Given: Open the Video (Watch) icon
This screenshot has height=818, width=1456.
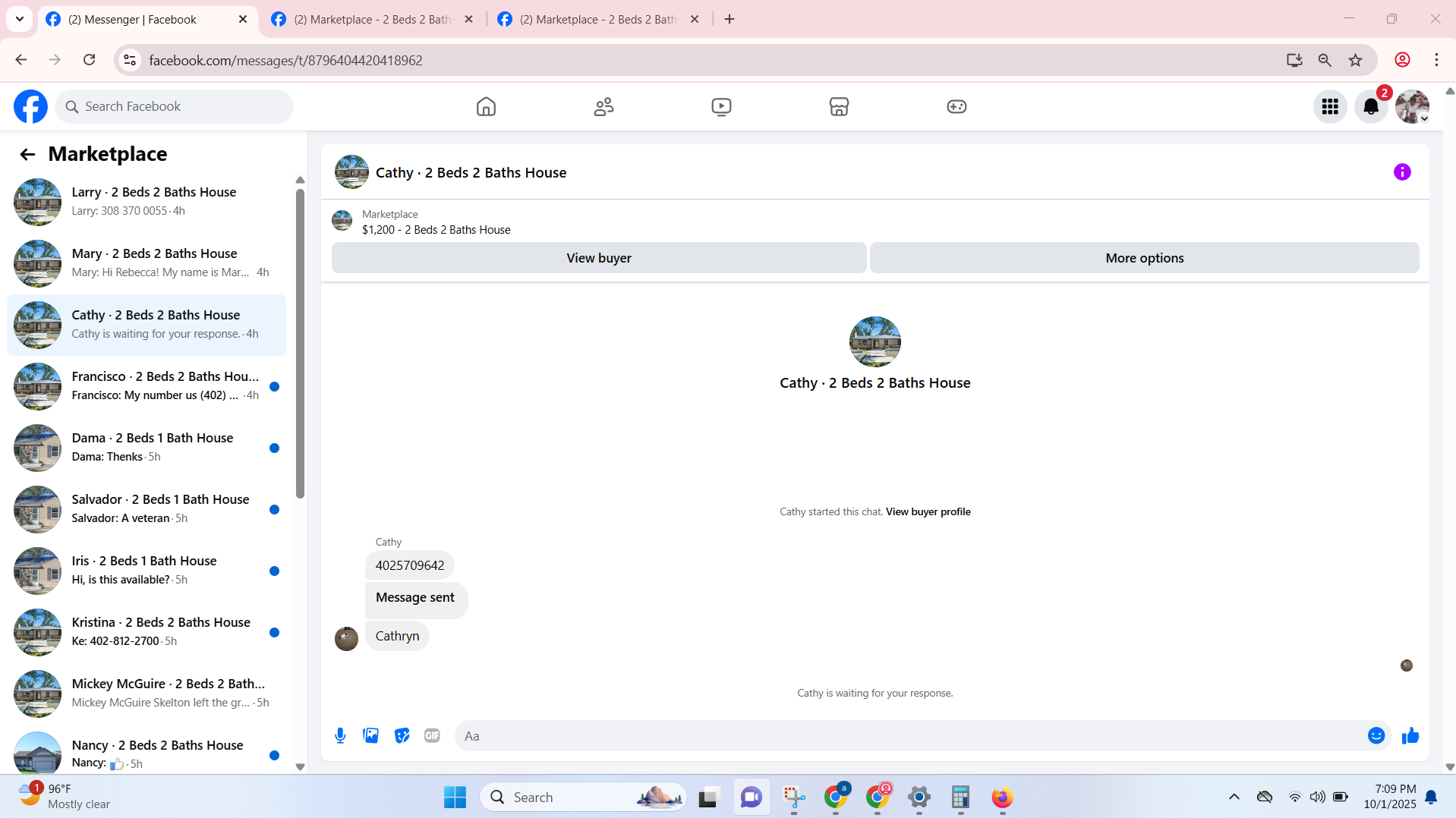Looking at the screenshot, I should click(x=721, y=107).
